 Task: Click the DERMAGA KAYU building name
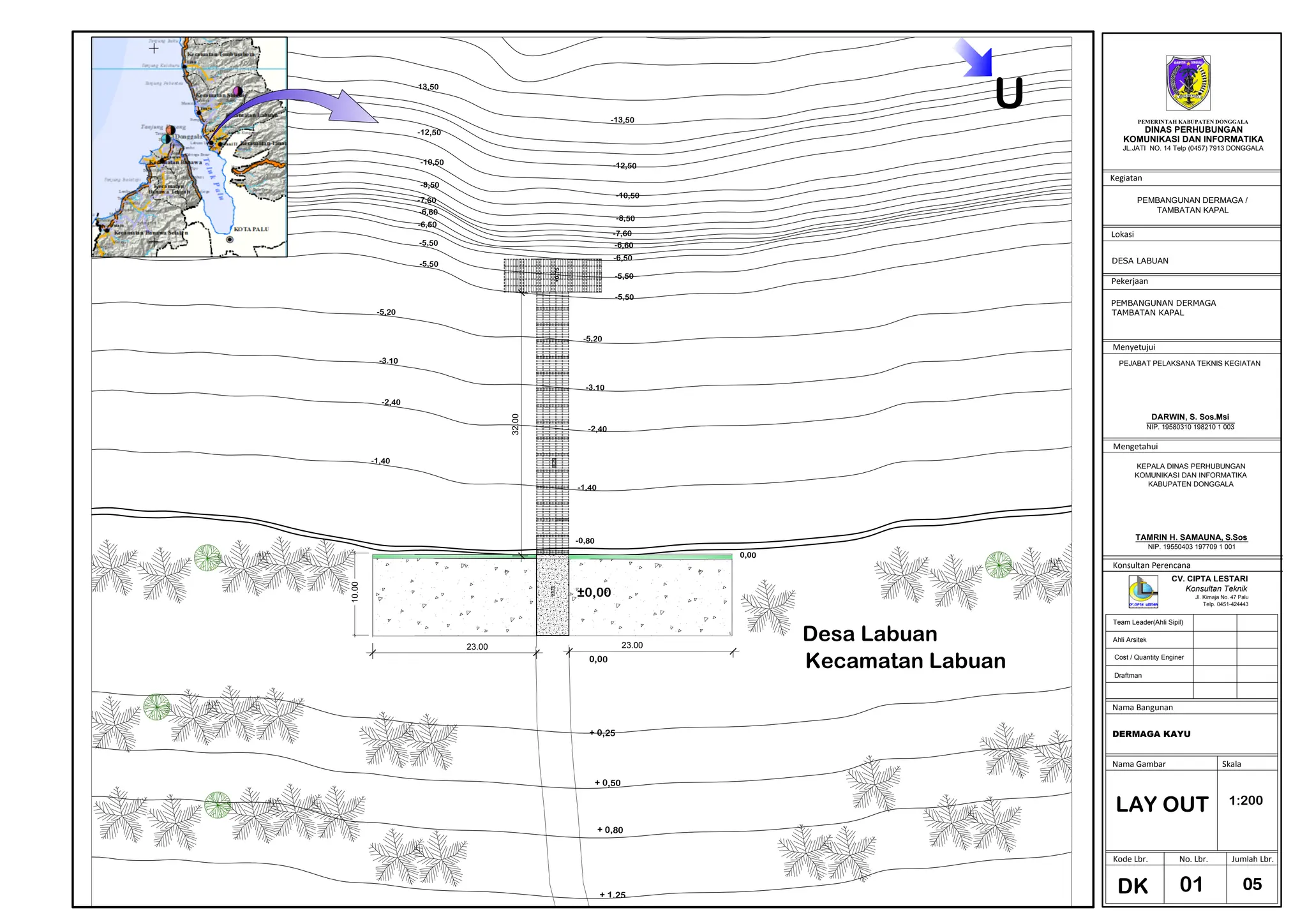(x=1151, y=734)
